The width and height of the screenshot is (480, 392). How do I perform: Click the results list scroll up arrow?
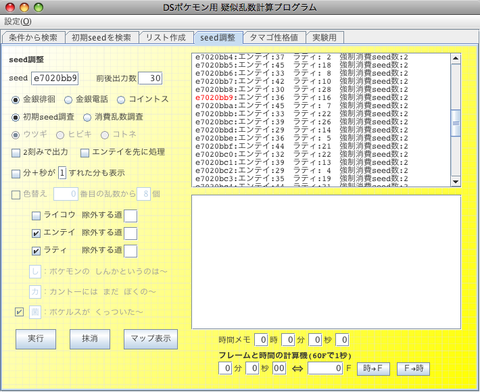456,59
